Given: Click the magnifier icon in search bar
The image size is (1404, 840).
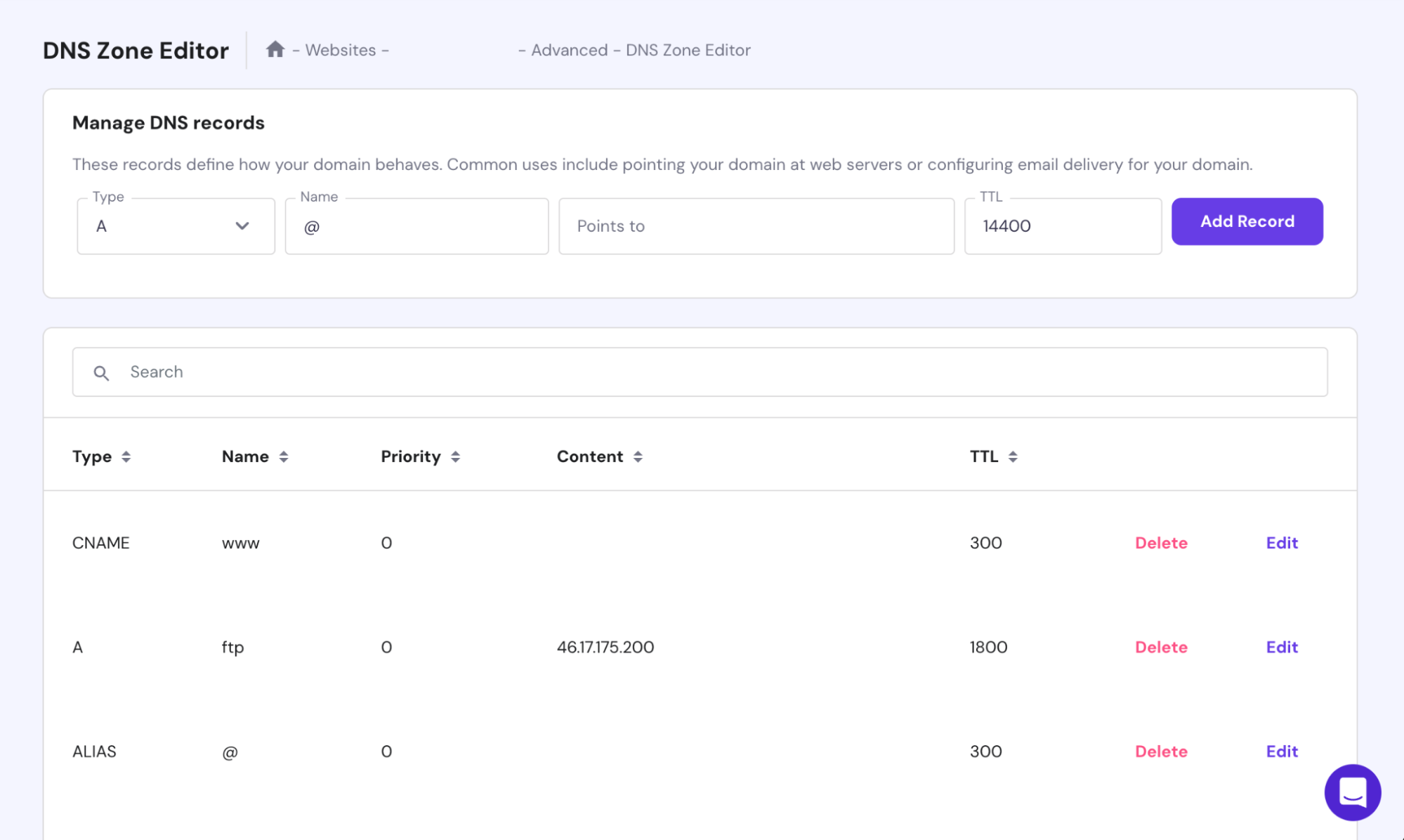Looking at the screenshot, I should [x=101, y=373].
